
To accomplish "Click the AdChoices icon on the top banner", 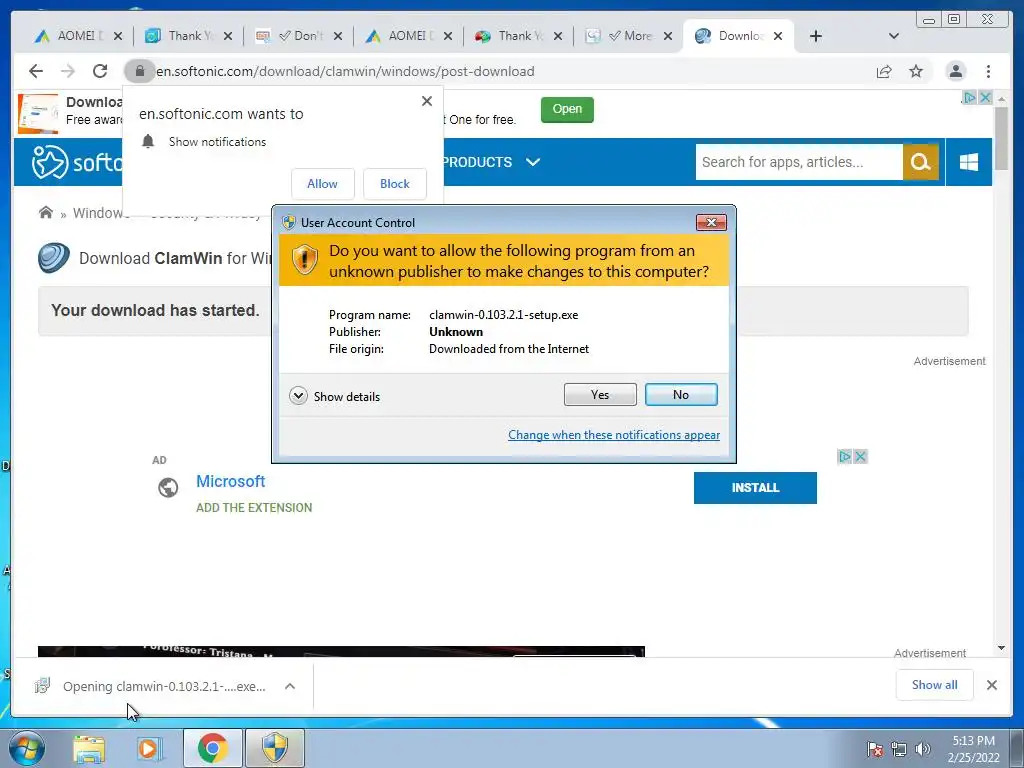I will [970, 97].
